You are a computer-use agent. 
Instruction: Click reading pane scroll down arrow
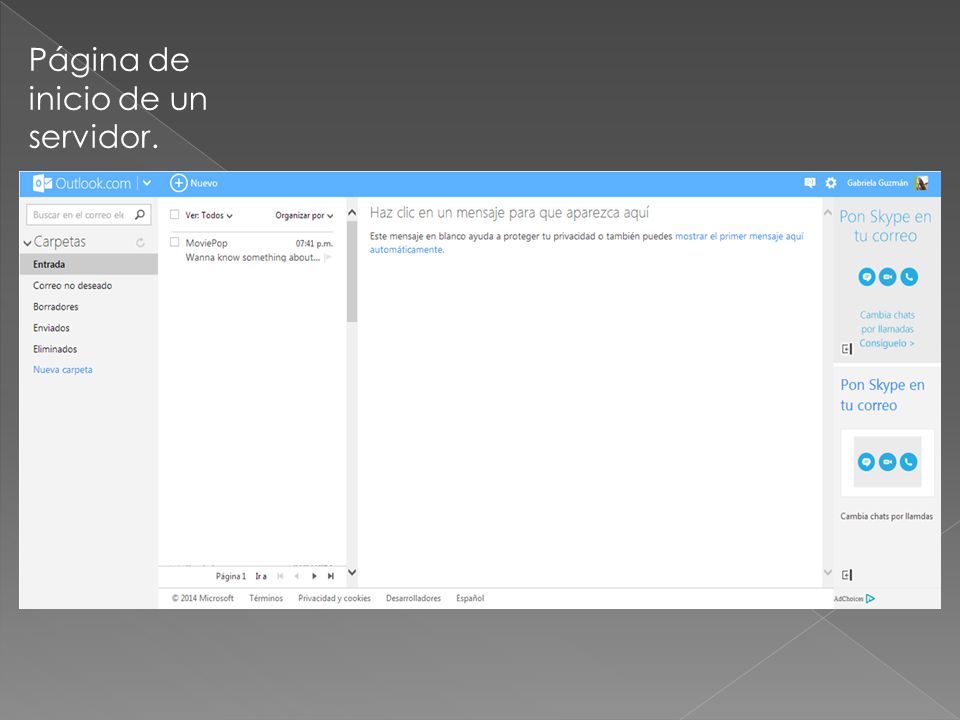(828, 572)
